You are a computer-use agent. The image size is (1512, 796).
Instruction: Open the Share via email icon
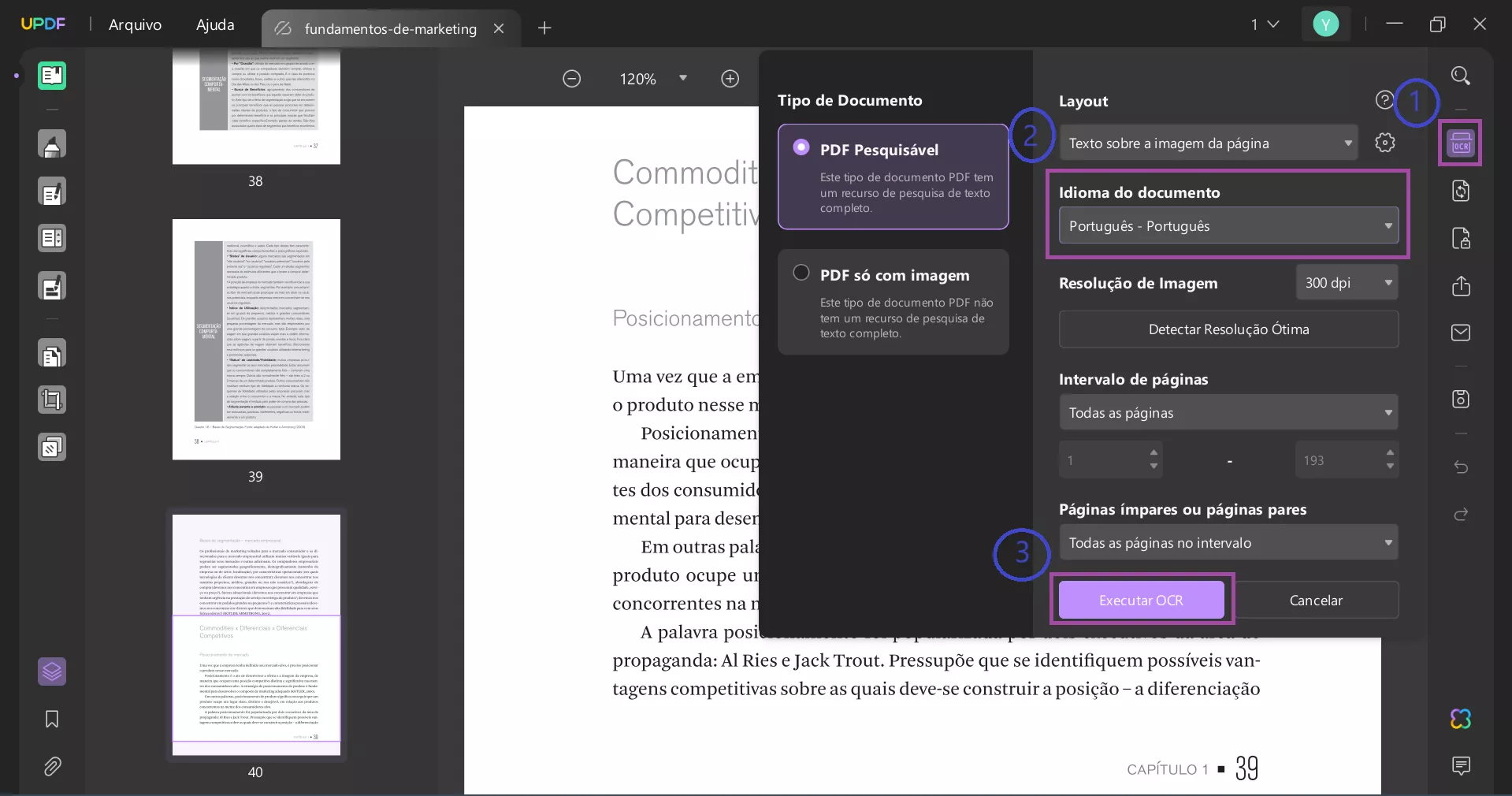pyautogui.click(x=1461, y=333)
